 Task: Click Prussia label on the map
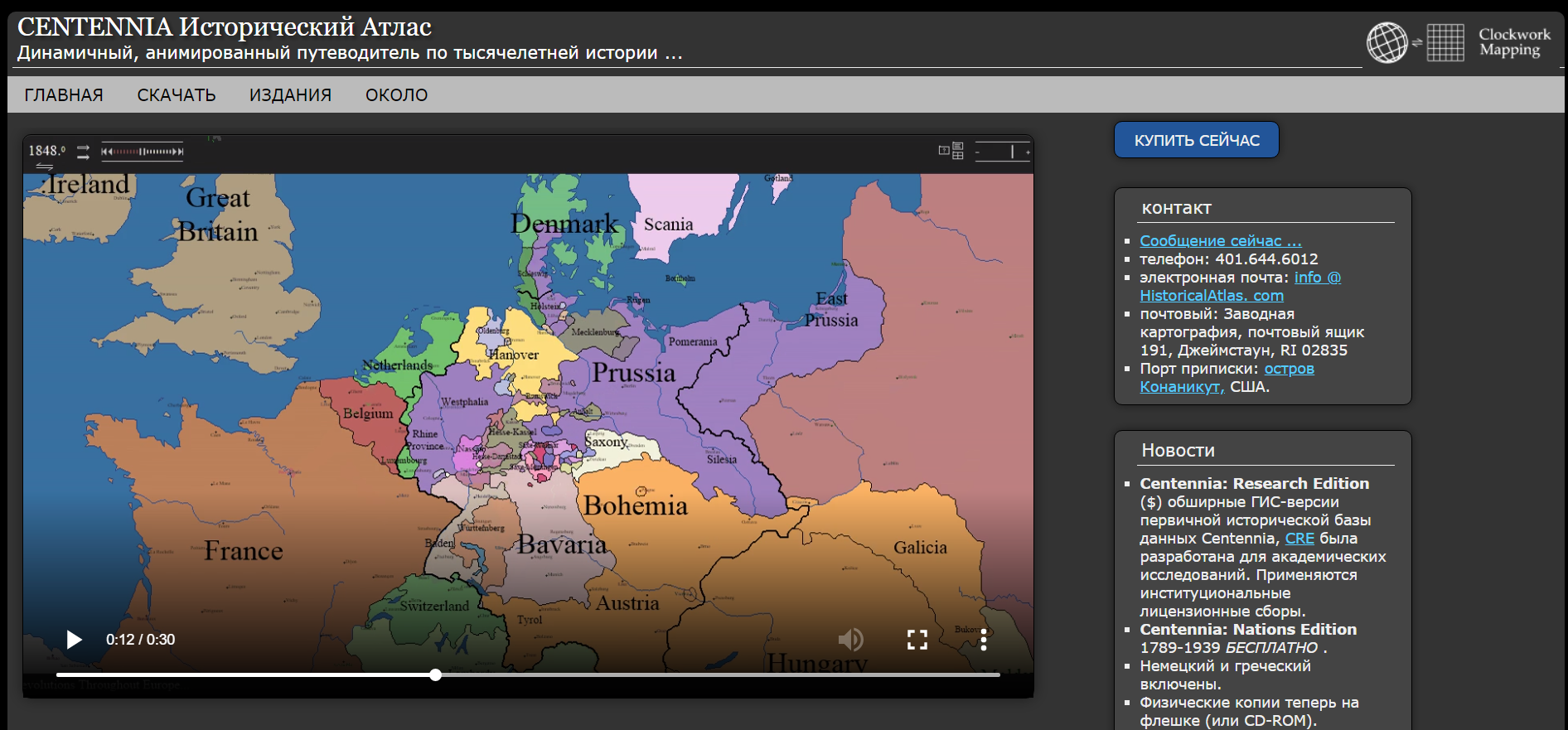point(633,374)
